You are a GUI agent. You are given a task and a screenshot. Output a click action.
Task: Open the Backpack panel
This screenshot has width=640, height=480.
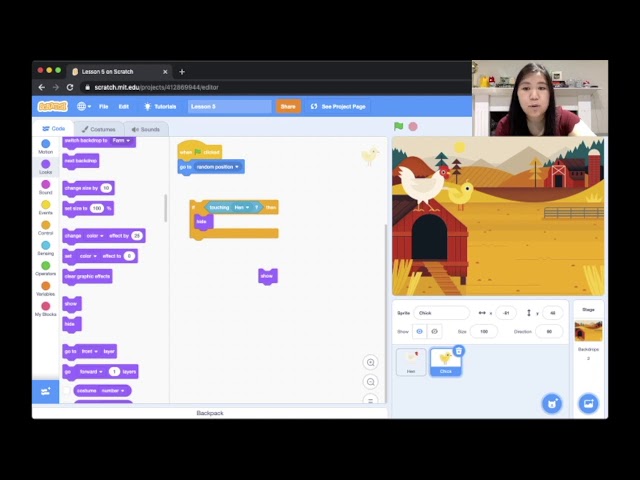point(210,413)
